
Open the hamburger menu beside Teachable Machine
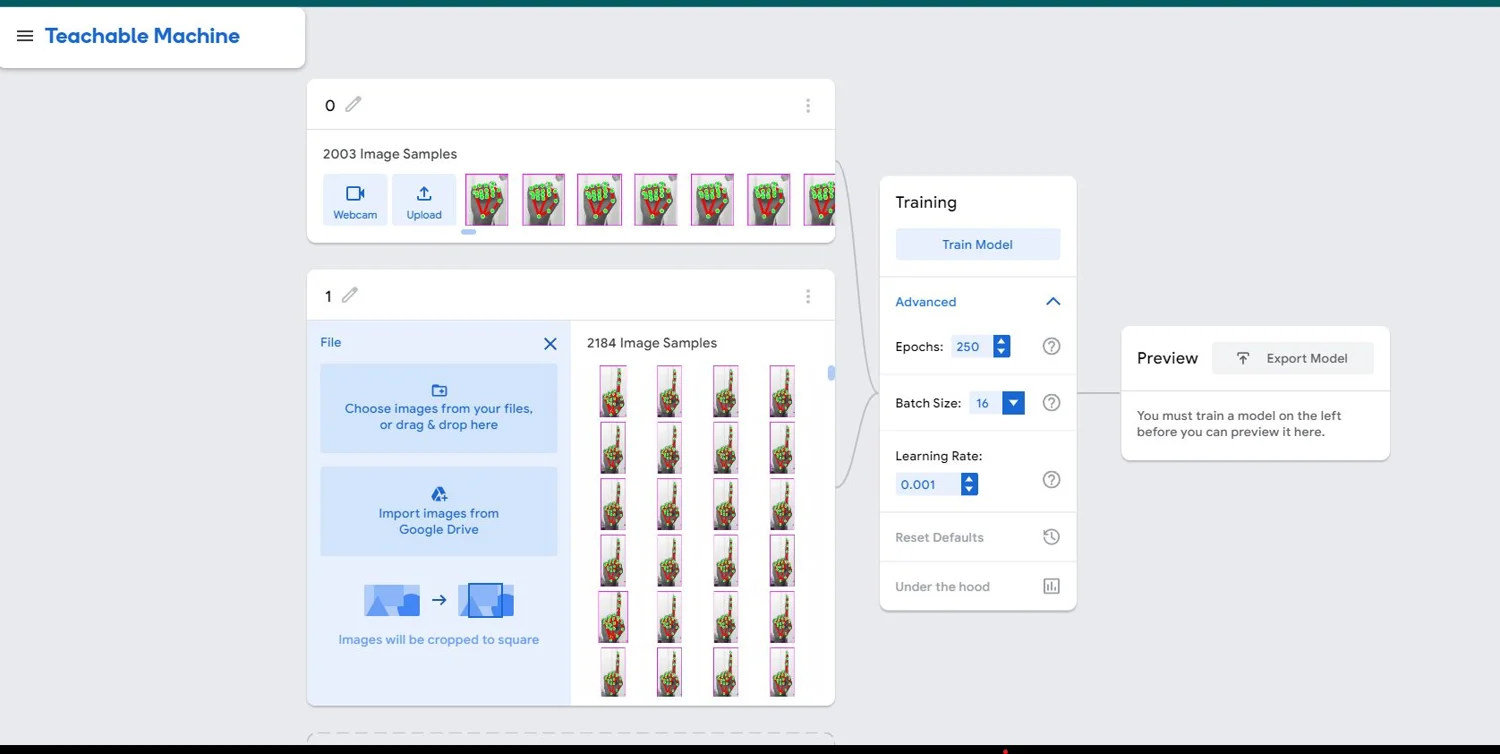25,36
